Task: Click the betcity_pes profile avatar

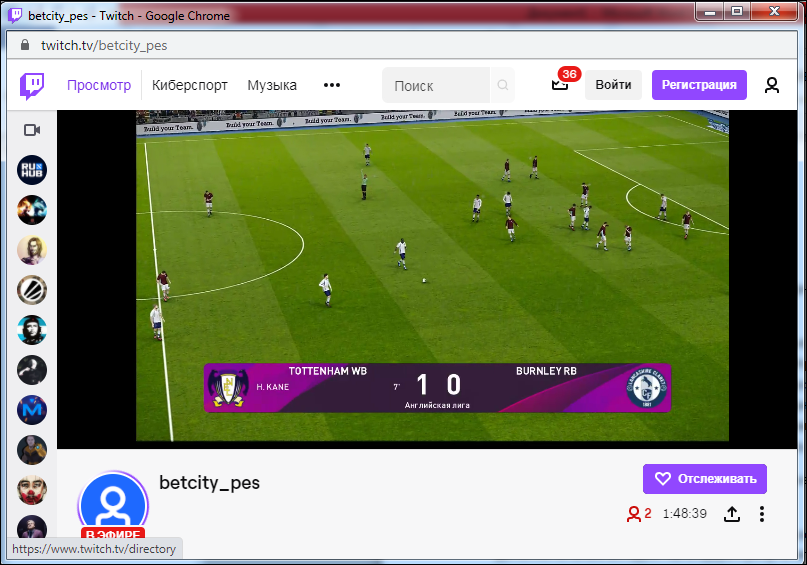Action: [x=113, y=505]
